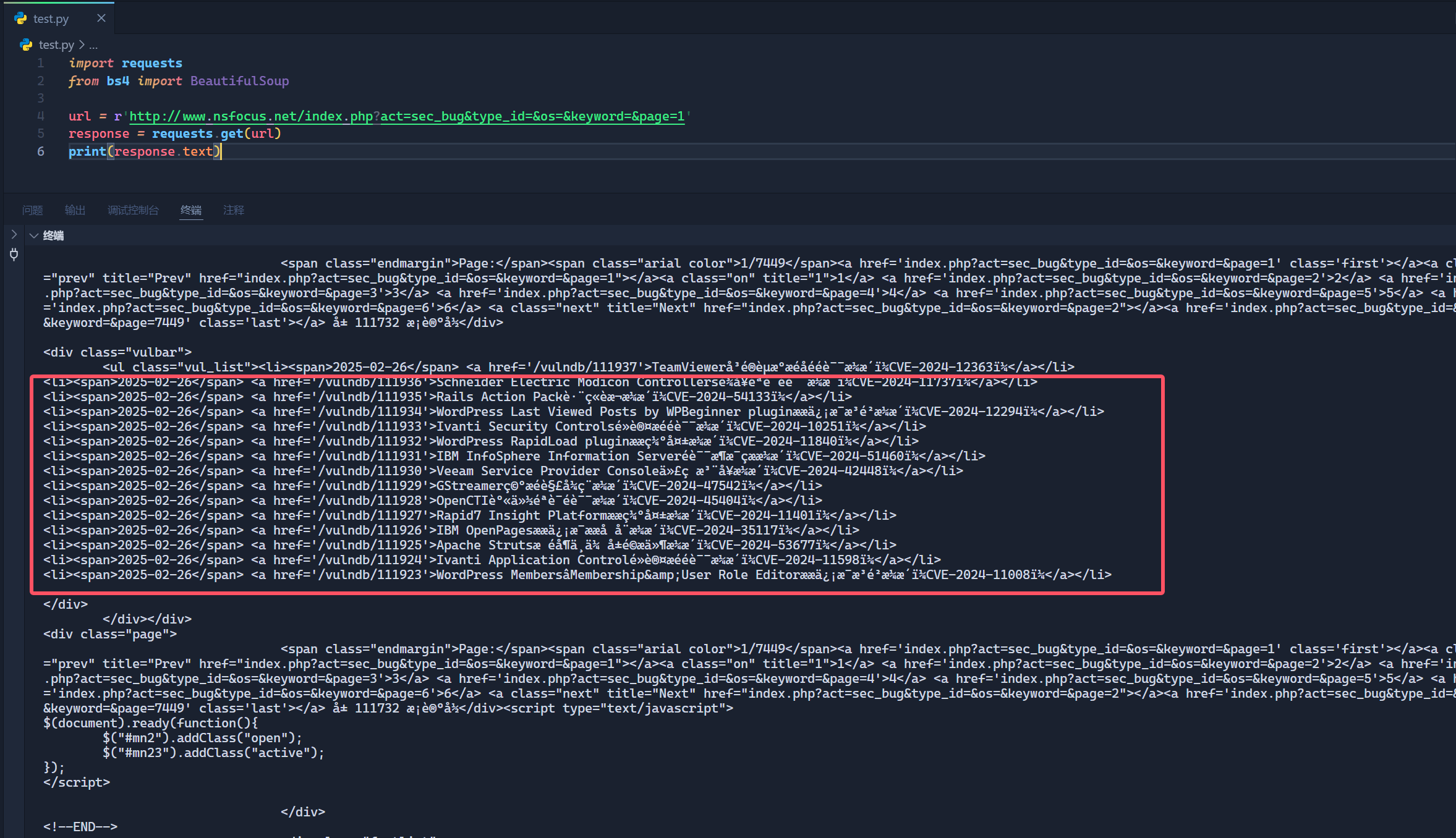Close the test.py editor tab

[101, 19]
